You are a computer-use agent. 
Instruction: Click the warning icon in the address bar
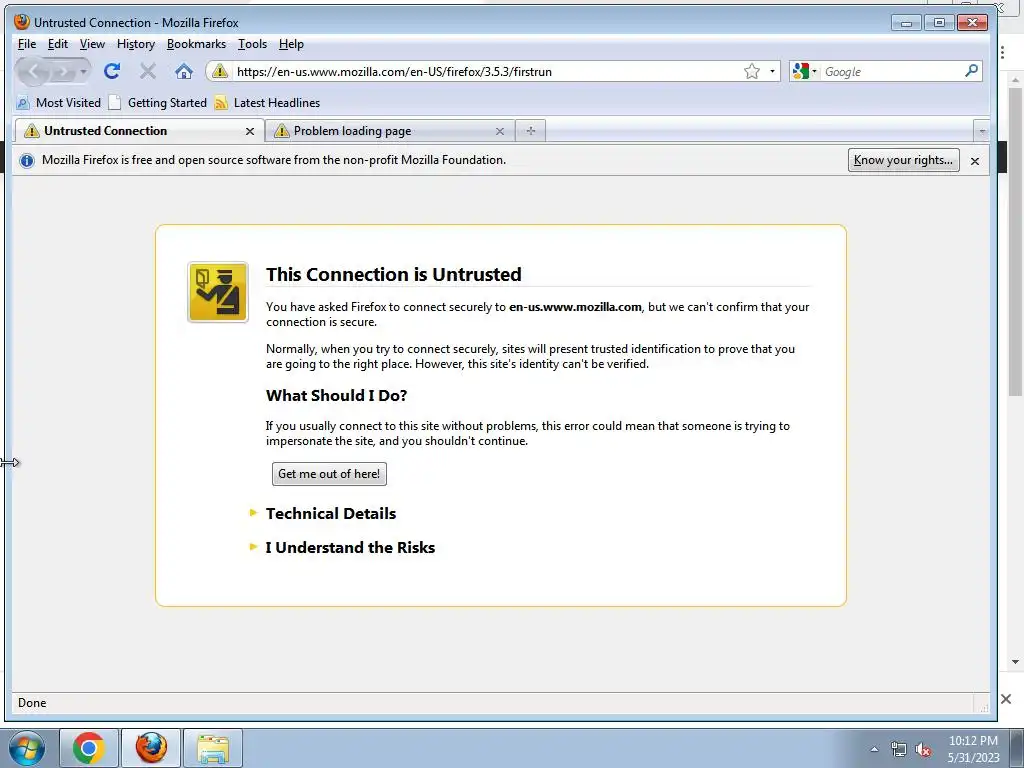pos(220,71)
